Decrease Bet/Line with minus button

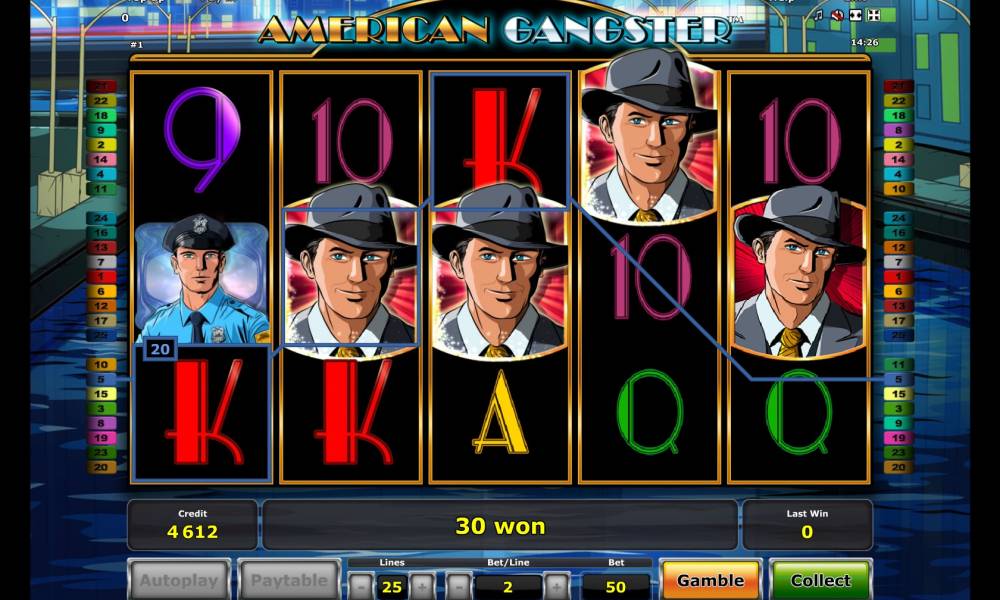tap(458, 585)
